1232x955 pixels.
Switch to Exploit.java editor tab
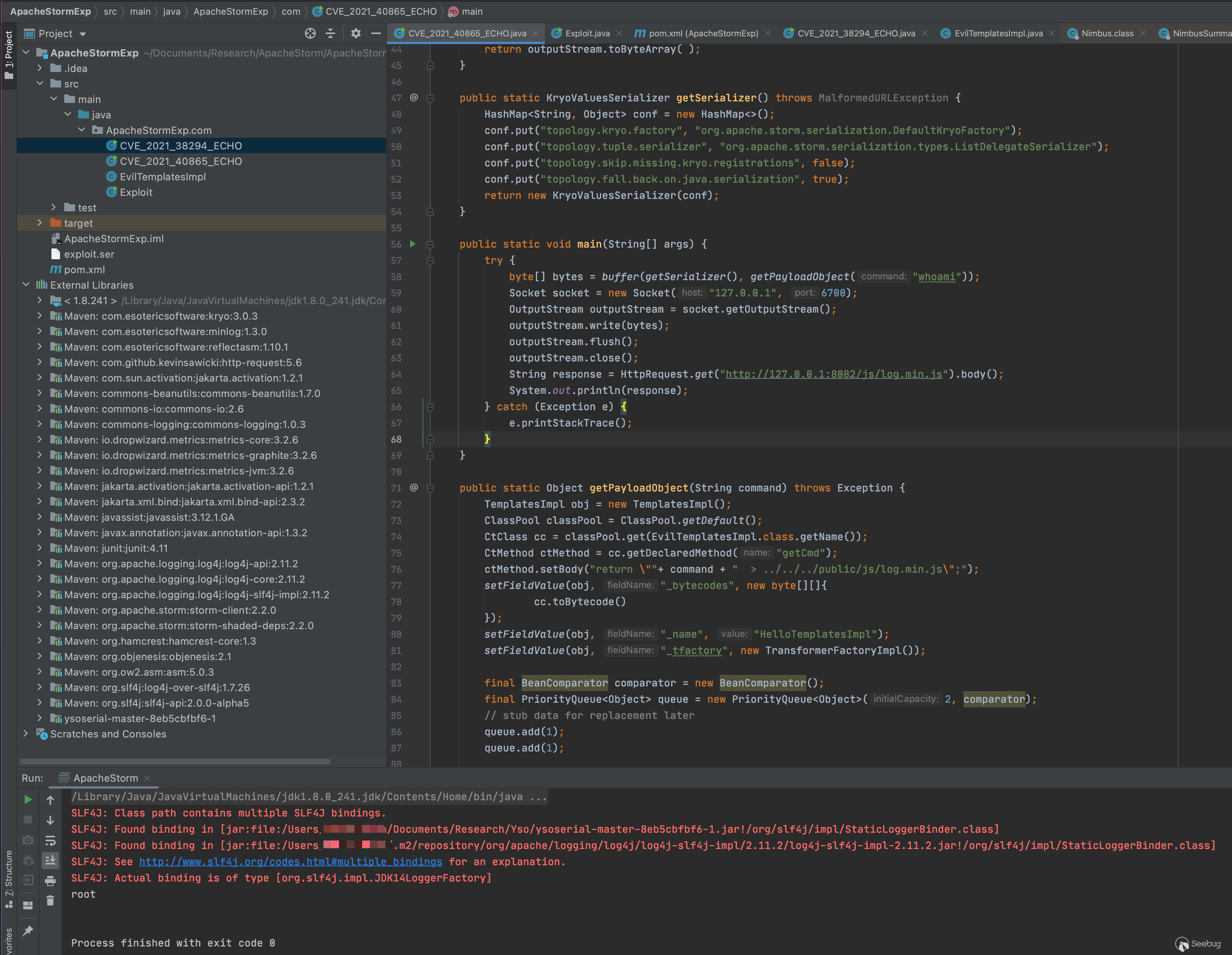click(x=587, y=34)
